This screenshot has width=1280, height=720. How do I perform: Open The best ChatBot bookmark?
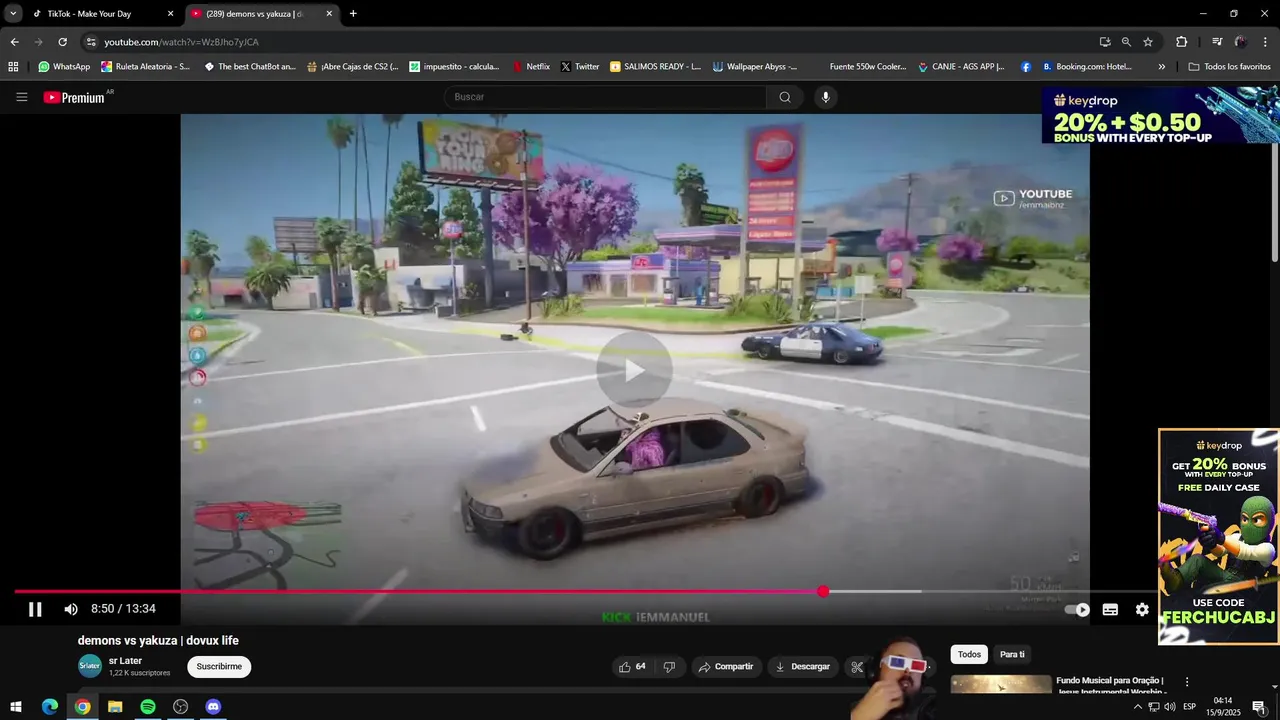250,67
